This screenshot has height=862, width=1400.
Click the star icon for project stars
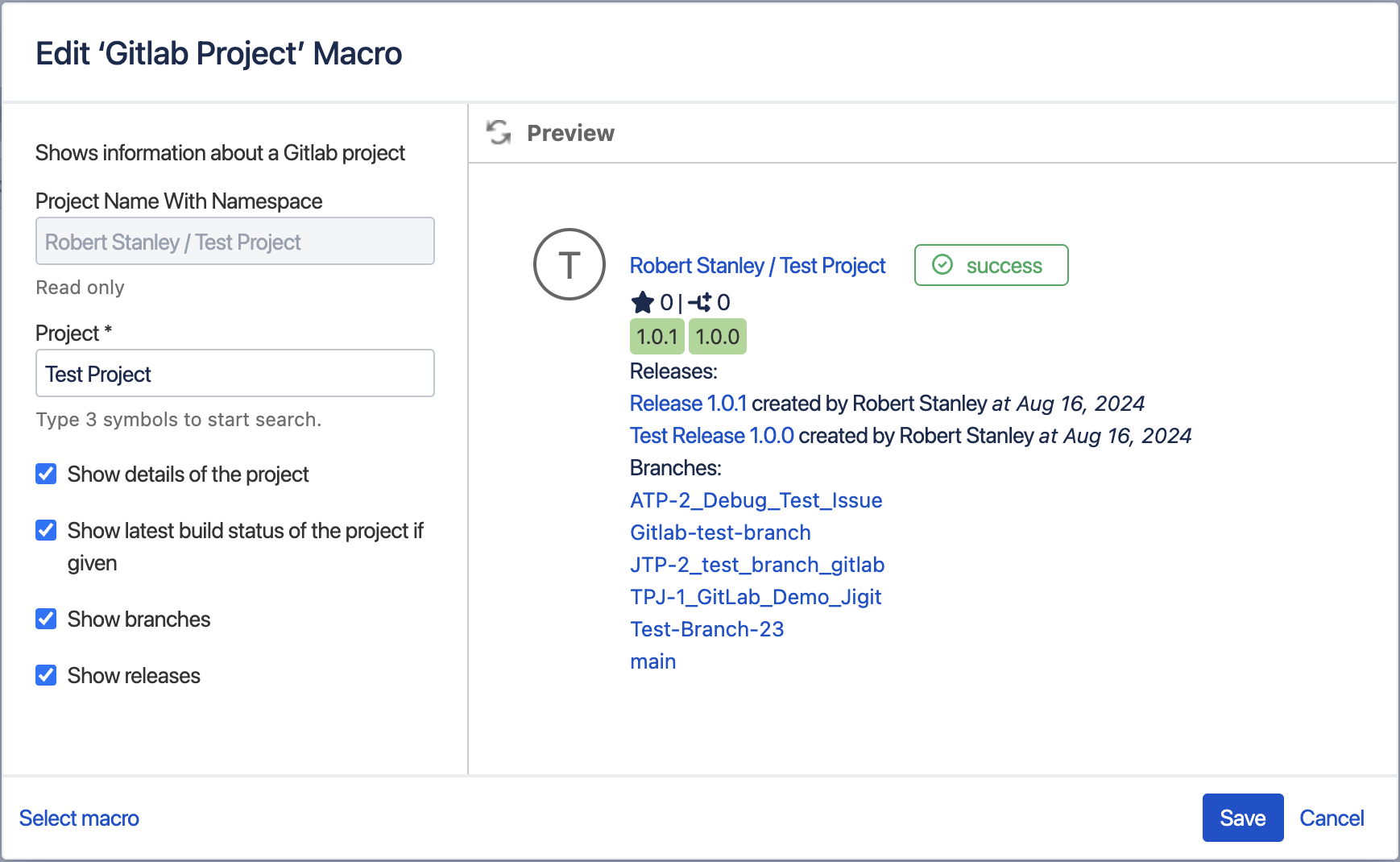coord(642,303)
